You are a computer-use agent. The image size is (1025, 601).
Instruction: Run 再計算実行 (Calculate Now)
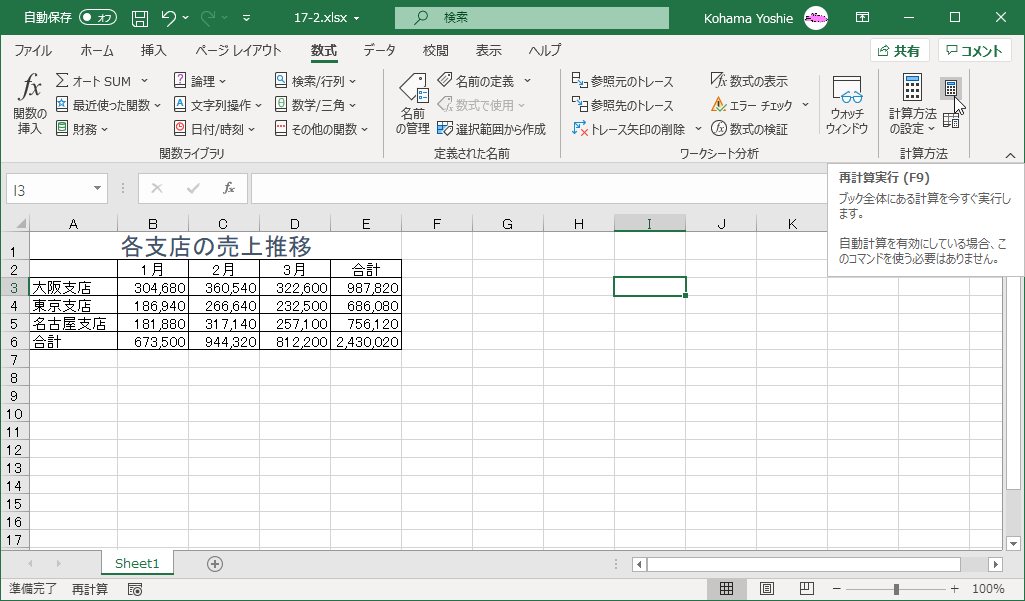[x=950, y=90]
